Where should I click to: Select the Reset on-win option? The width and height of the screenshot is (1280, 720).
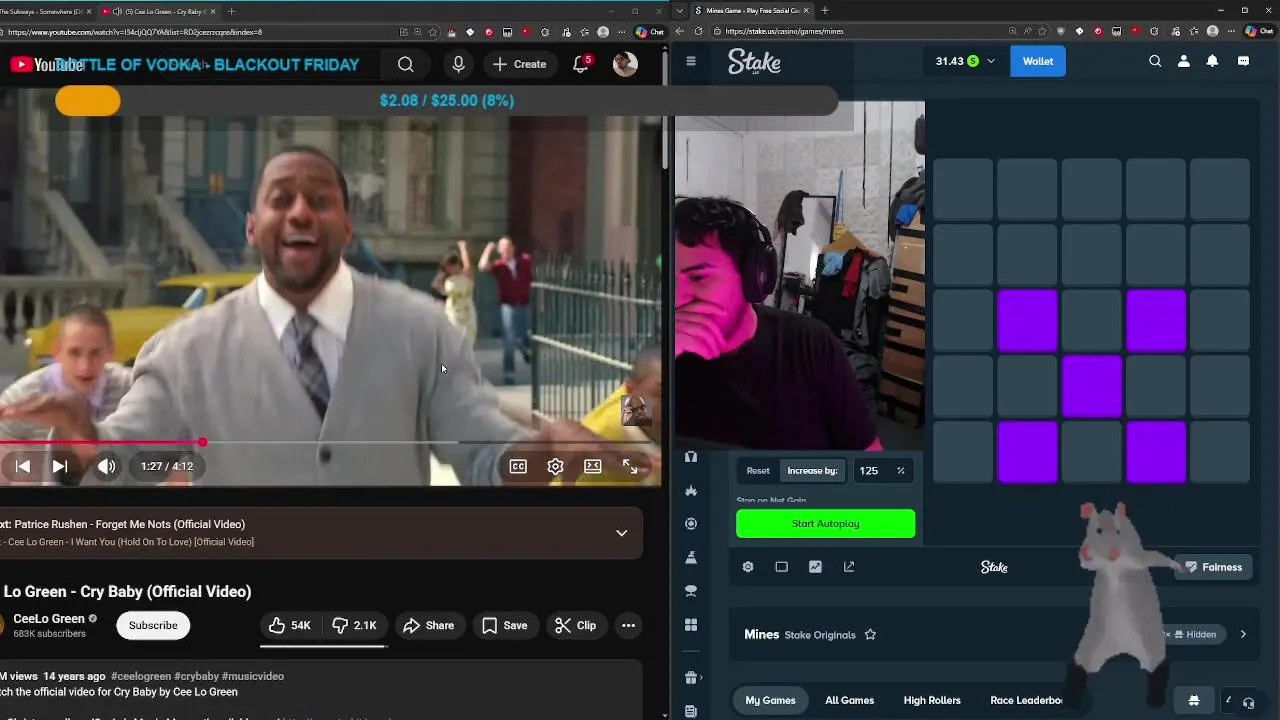758,471
